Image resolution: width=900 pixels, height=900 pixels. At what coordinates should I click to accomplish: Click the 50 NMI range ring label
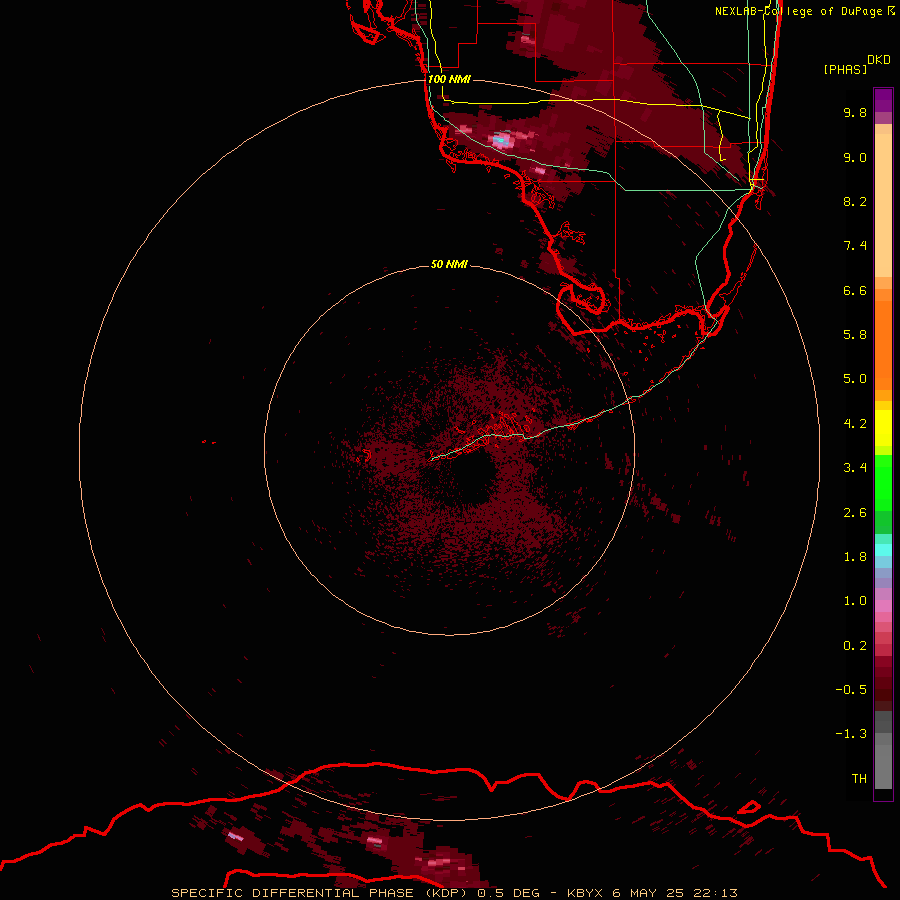449,265
